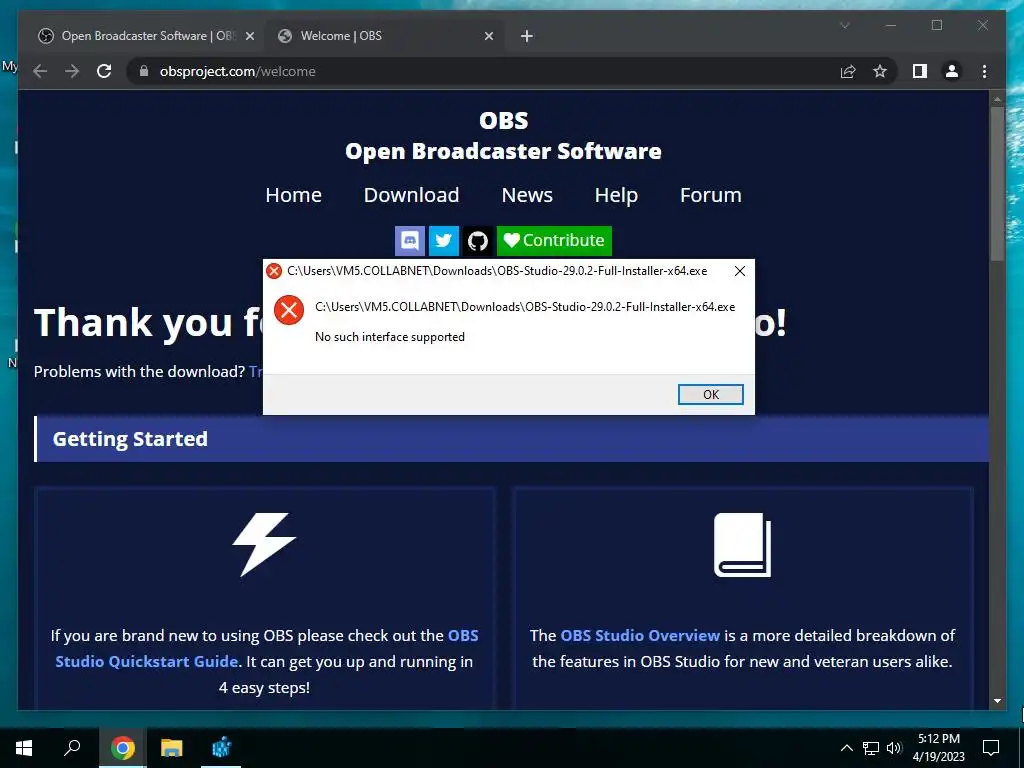Open the Chrome side panel
Screen dimensions: 1024x768
point(920,71)
